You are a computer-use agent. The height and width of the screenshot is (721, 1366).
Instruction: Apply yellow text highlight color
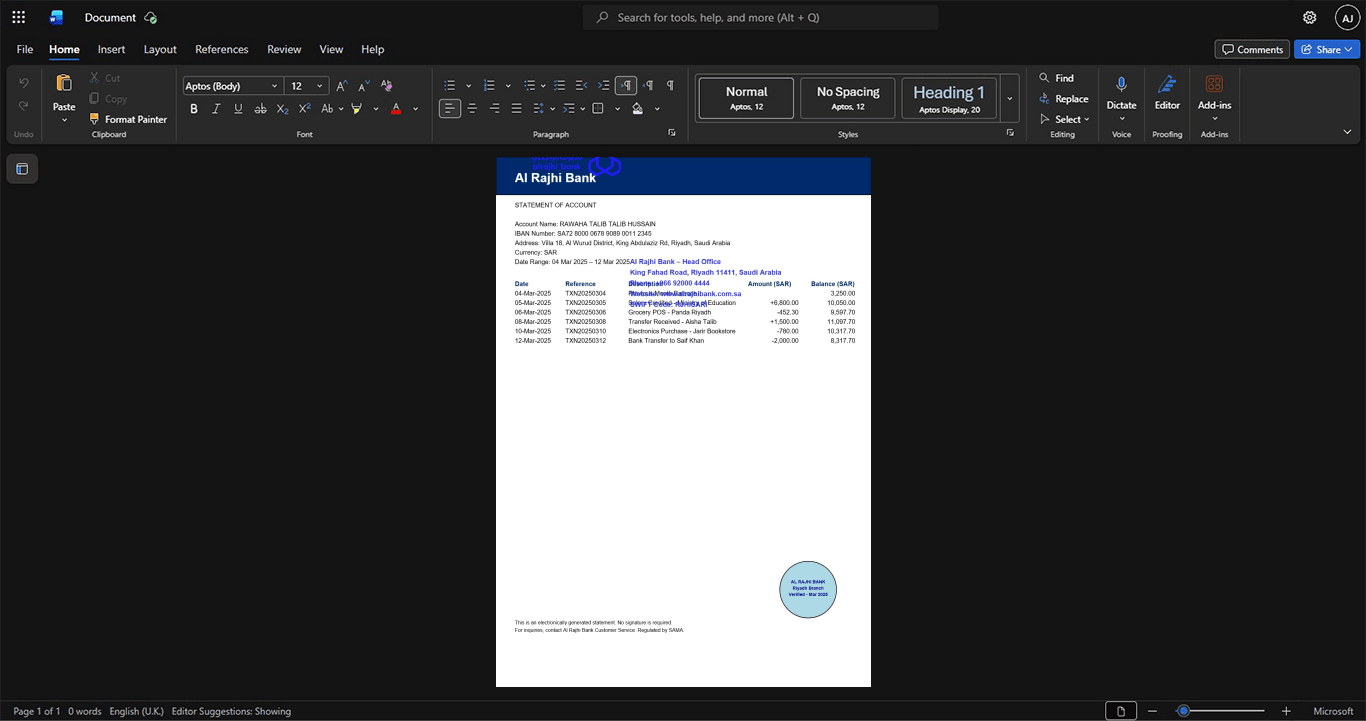point(357,109)
